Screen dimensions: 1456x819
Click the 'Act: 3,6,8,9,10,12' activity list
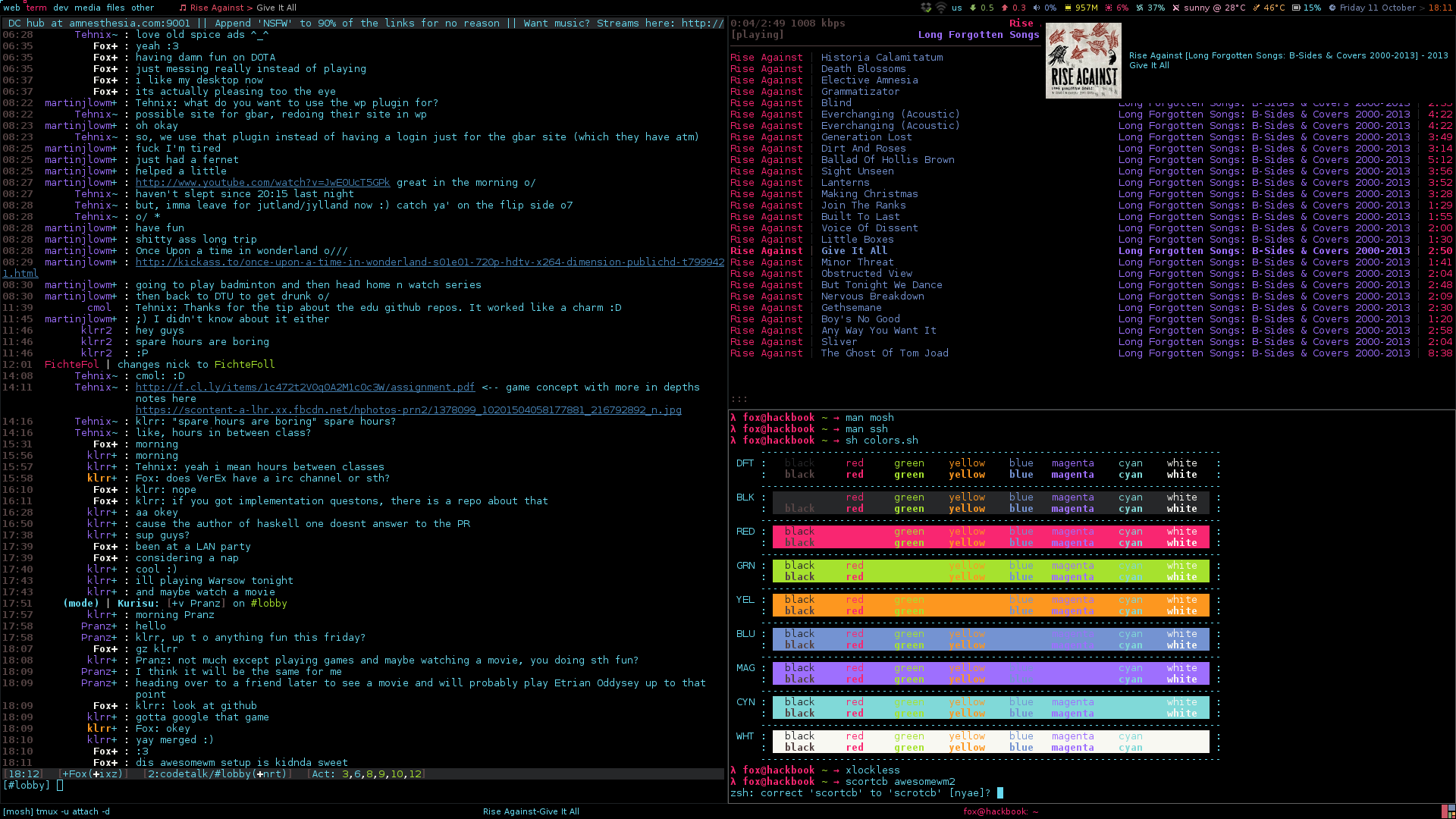[366, 774]
